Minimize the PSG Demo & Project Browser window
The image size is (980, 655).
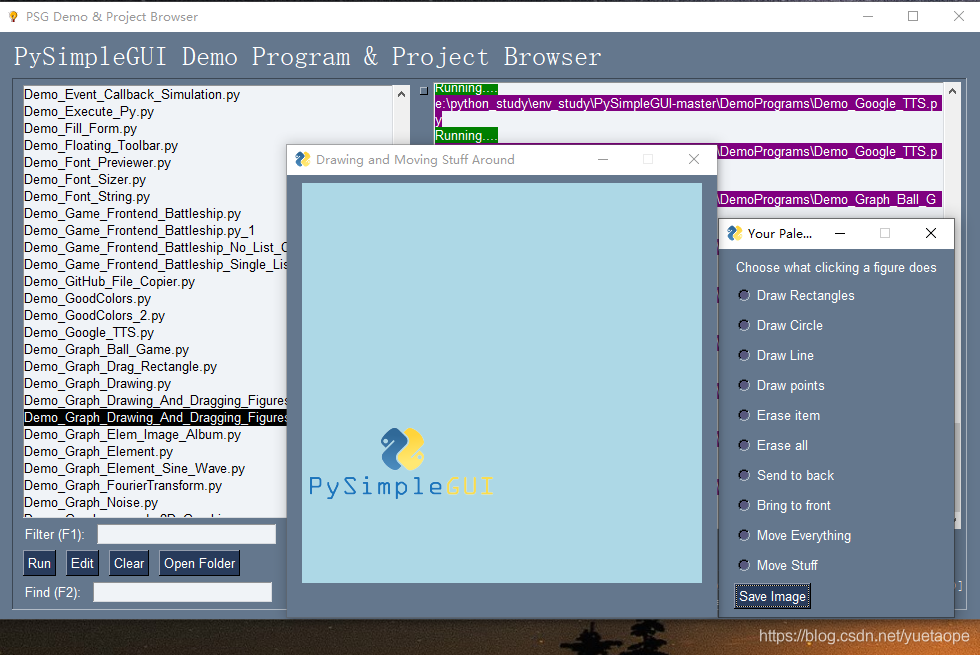(868, 16)
